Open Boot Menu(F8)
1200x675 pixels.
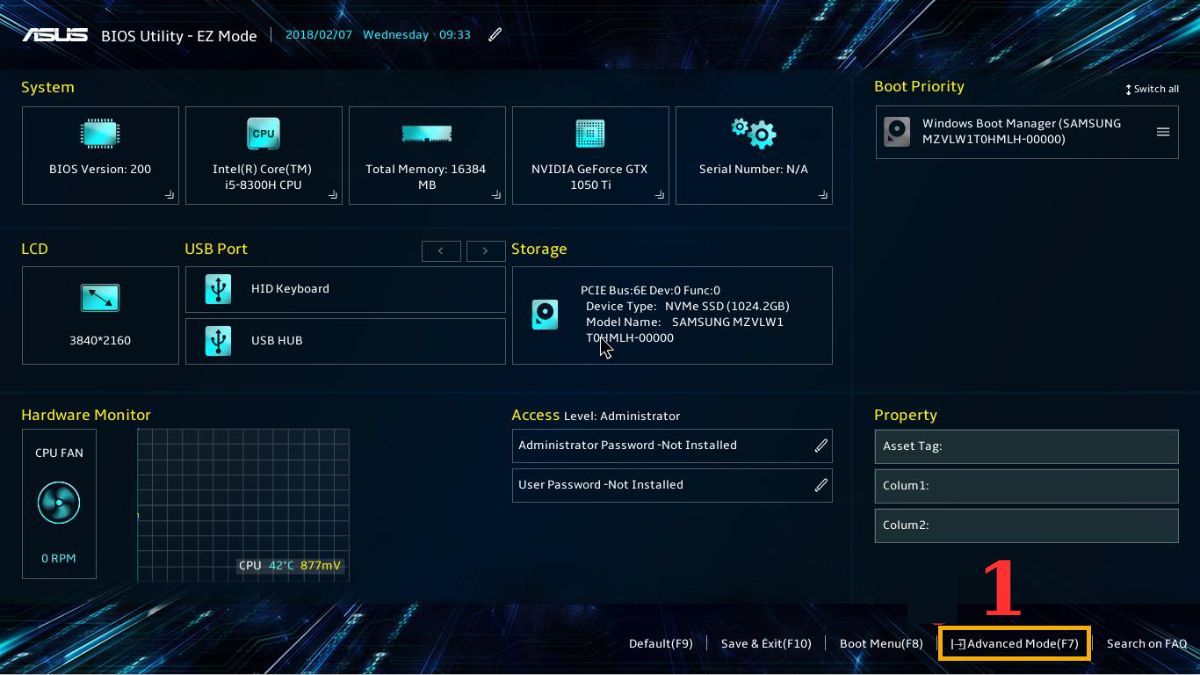pos(881,644)
